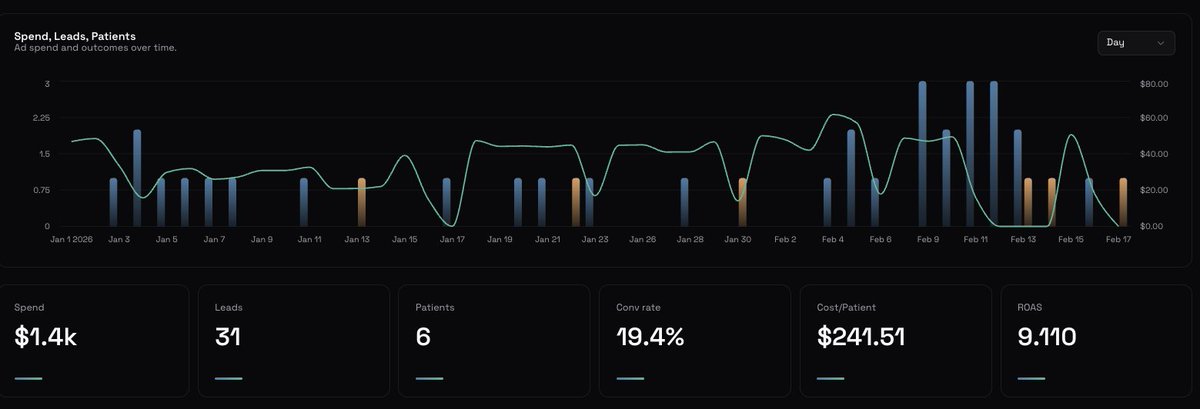Click the $1.4k spend value

click(x=46, y=337)
